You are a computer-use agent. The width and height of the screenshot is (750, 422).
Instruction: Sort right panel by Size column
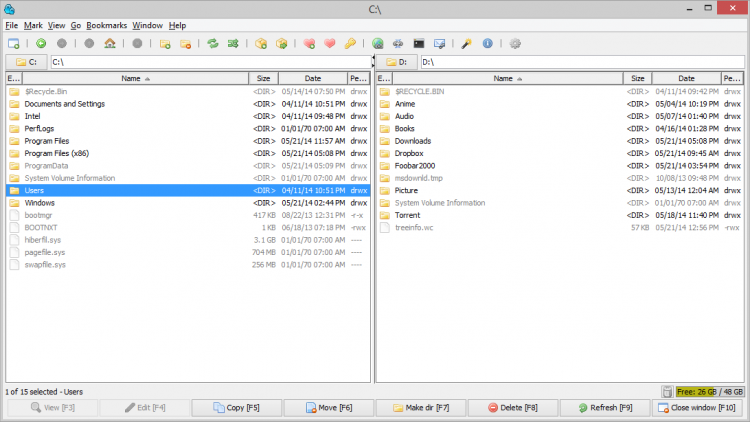click(x=638, y=78)
